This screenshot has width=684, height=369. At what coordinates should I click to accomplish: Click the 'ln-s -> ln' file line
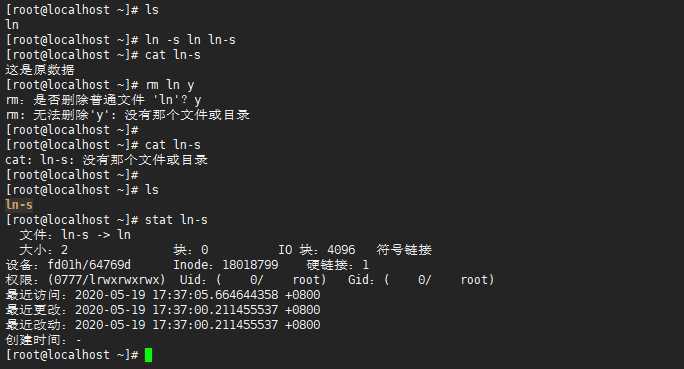[x=75, y=235]
